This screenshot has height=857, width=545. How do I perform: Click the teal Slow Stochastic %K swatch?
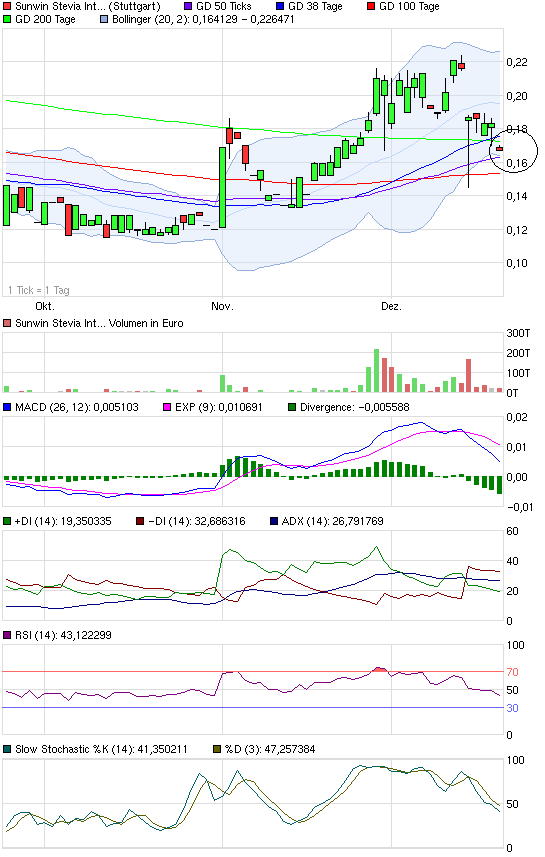(7, 749)
